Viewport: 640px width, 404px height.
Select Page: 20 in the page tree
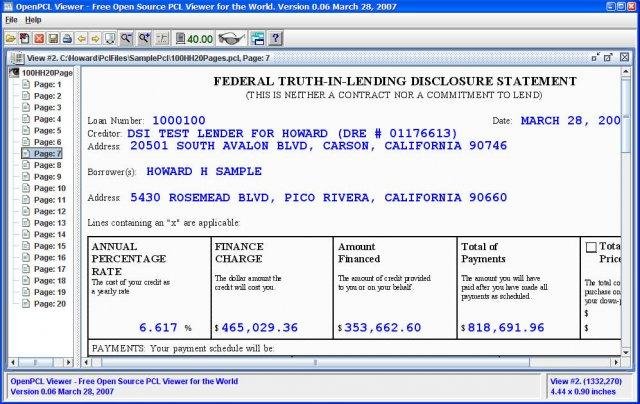[50, 304]
